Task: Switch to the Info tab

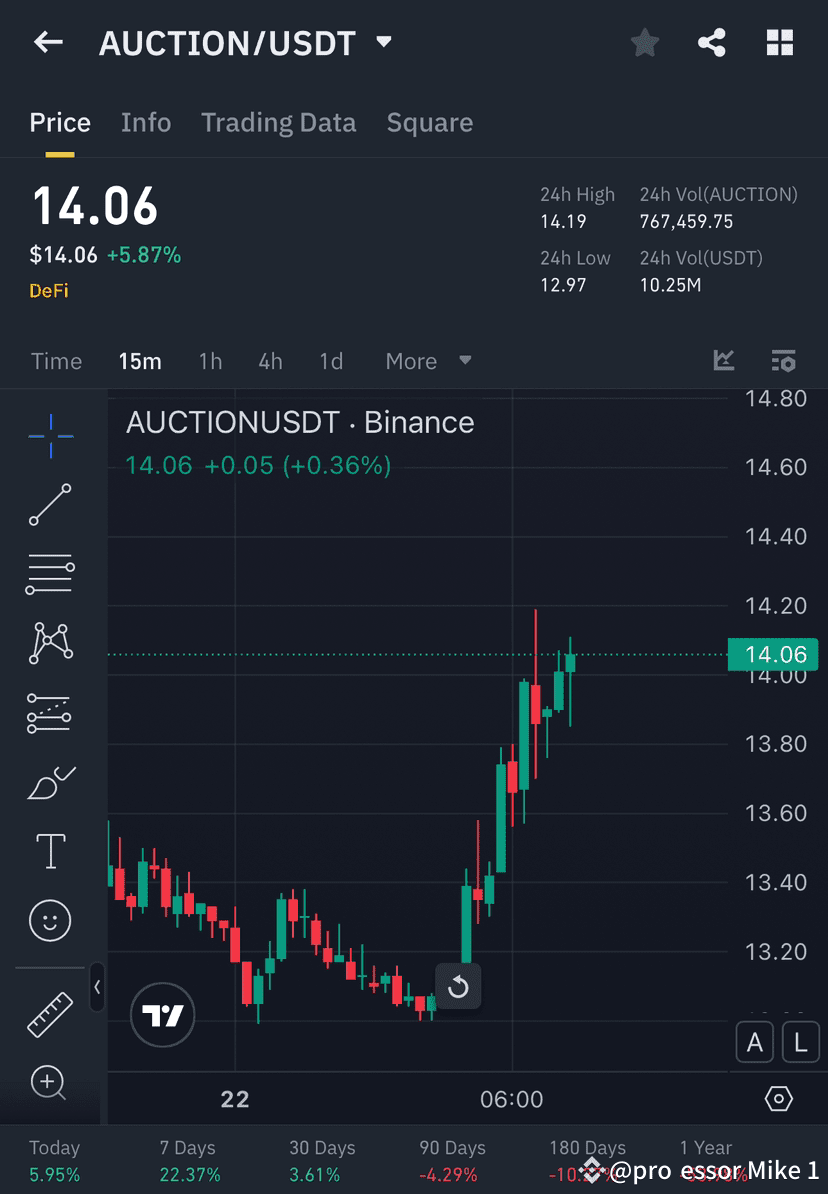Action: pos(146,122)
